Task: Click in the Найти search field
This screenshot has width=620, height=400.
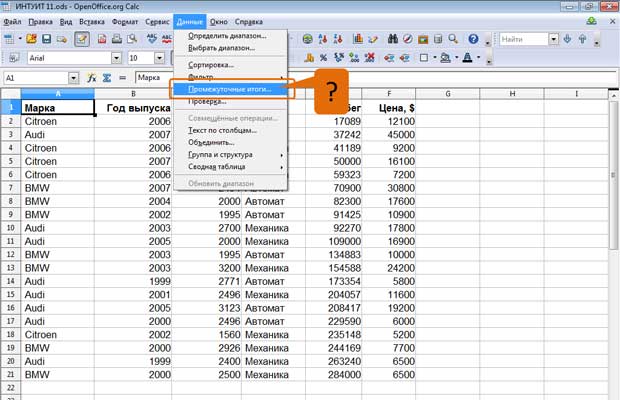Action: click(x=524, y=39)
